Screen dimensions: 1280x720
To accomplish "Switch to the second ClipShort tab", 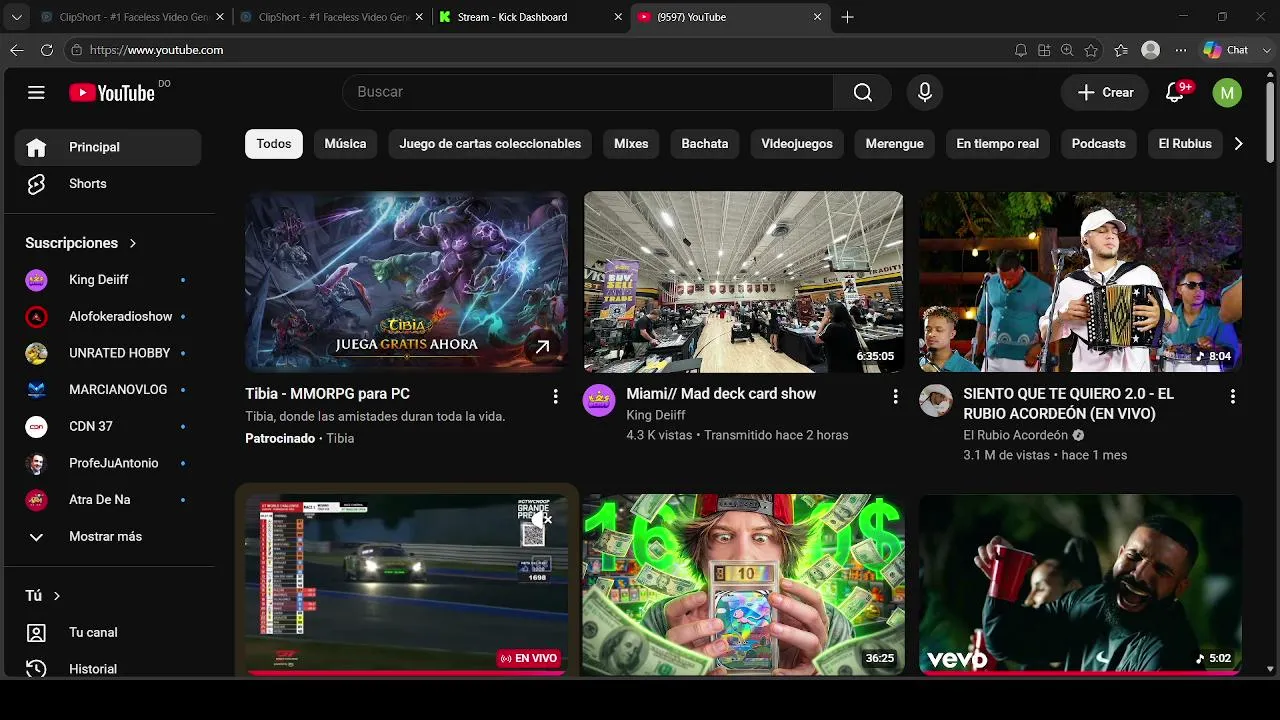I will click(x=331, y=17).
